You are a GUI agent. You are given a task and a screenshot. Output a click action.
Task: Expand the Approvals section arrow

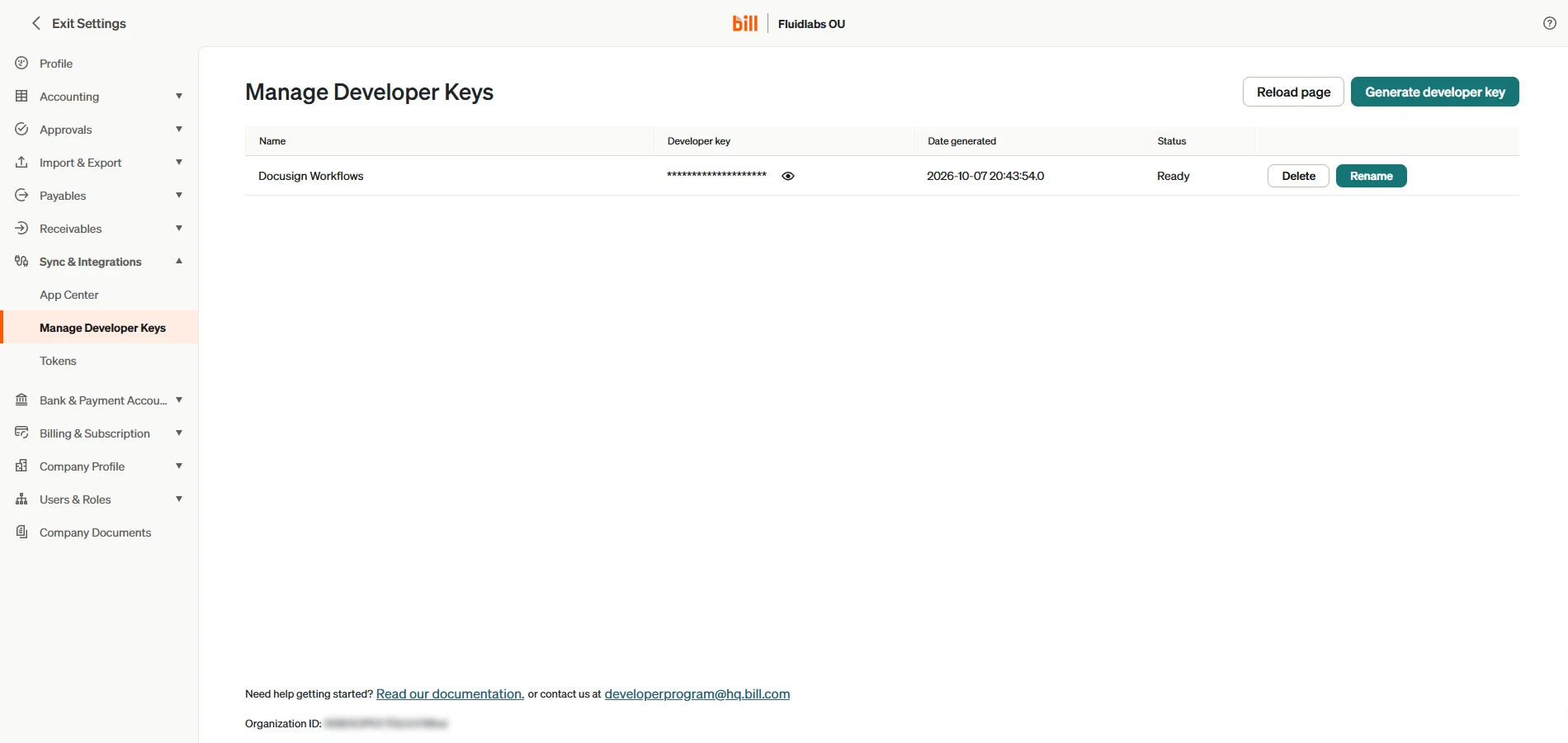pos(179,129)
